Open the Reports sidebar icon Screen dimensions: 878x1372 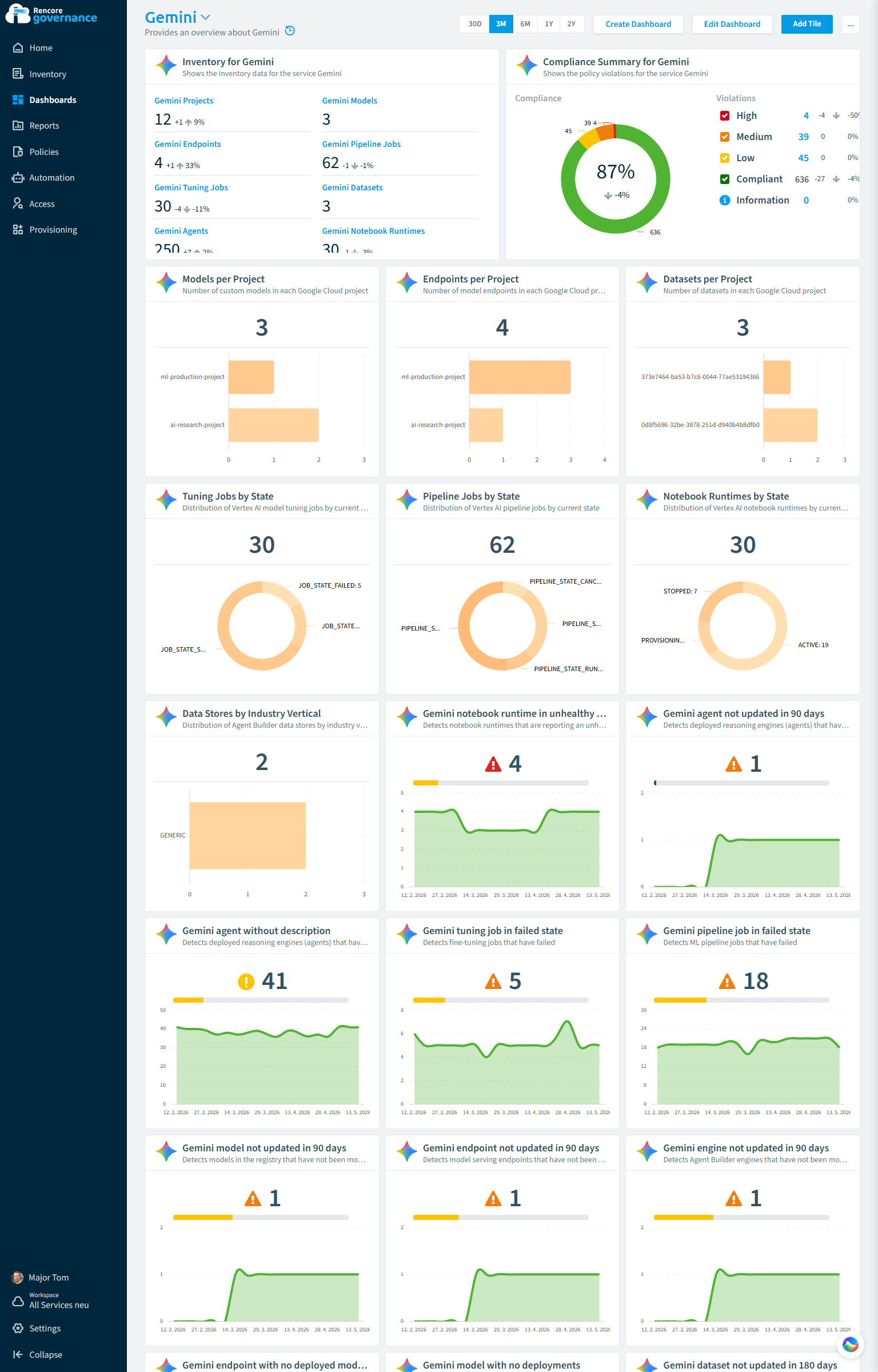point(18,125)
